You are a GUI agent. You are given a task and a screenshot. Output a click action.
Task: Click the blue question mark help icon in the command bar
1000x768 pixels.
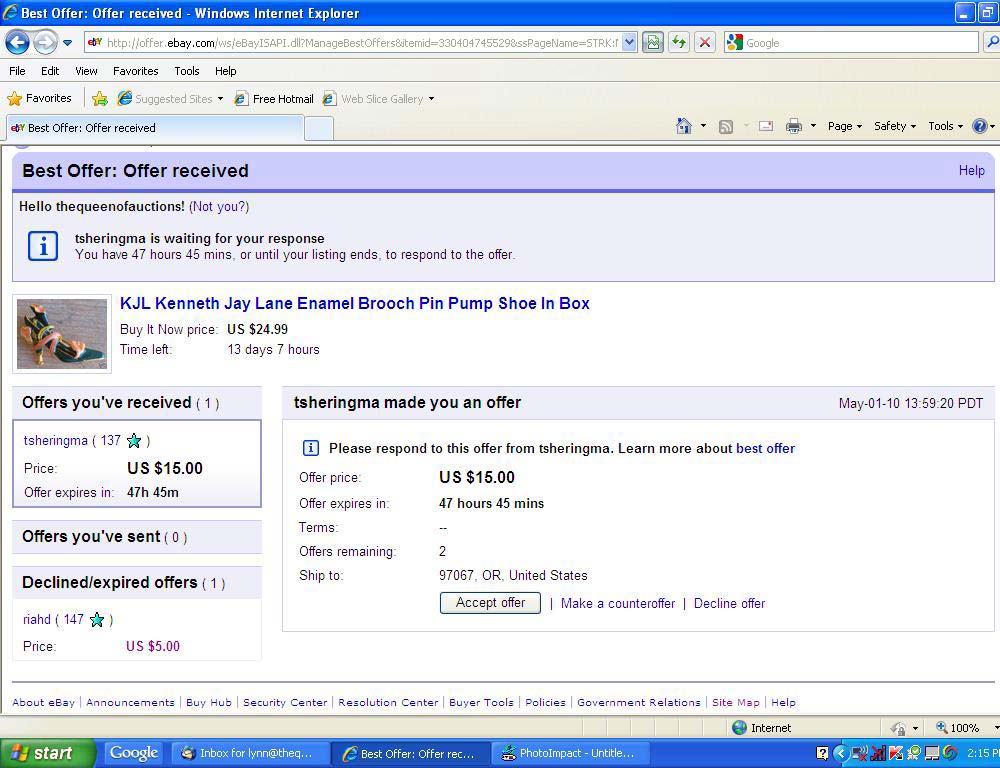[980, 126]
